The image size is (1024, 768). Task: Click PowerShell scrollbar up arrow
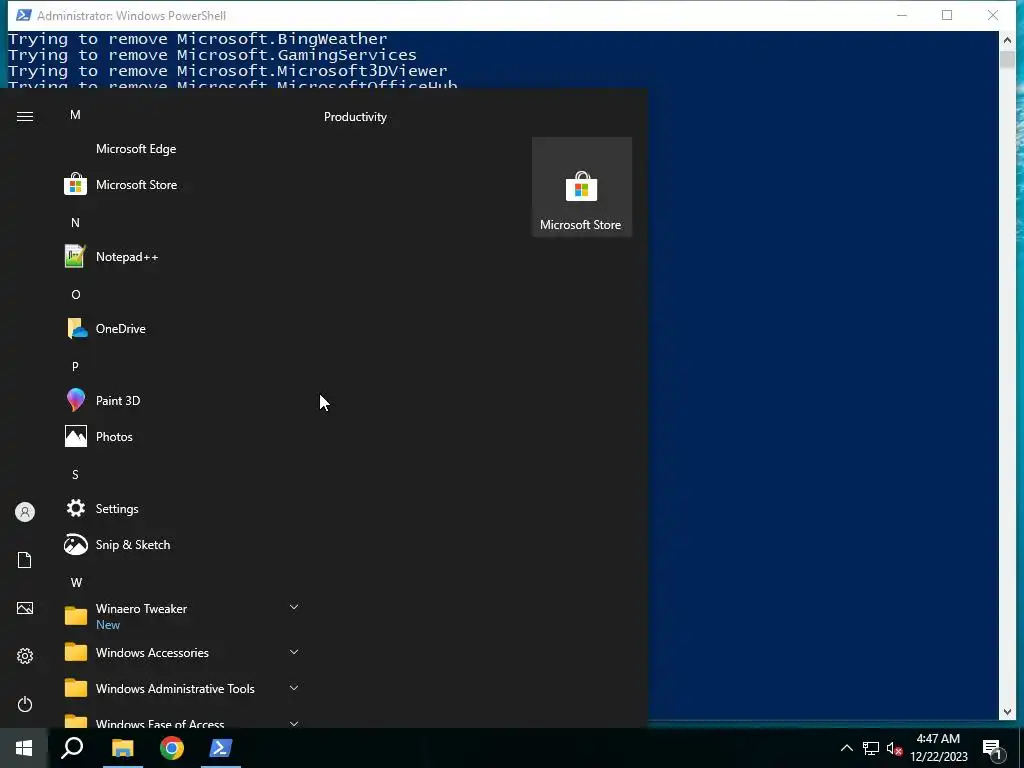[1007, 39]
